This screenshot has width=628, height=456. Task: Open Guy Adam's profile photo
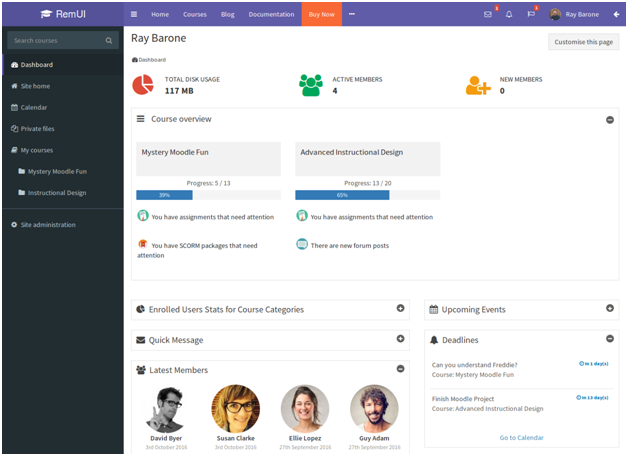374,409
